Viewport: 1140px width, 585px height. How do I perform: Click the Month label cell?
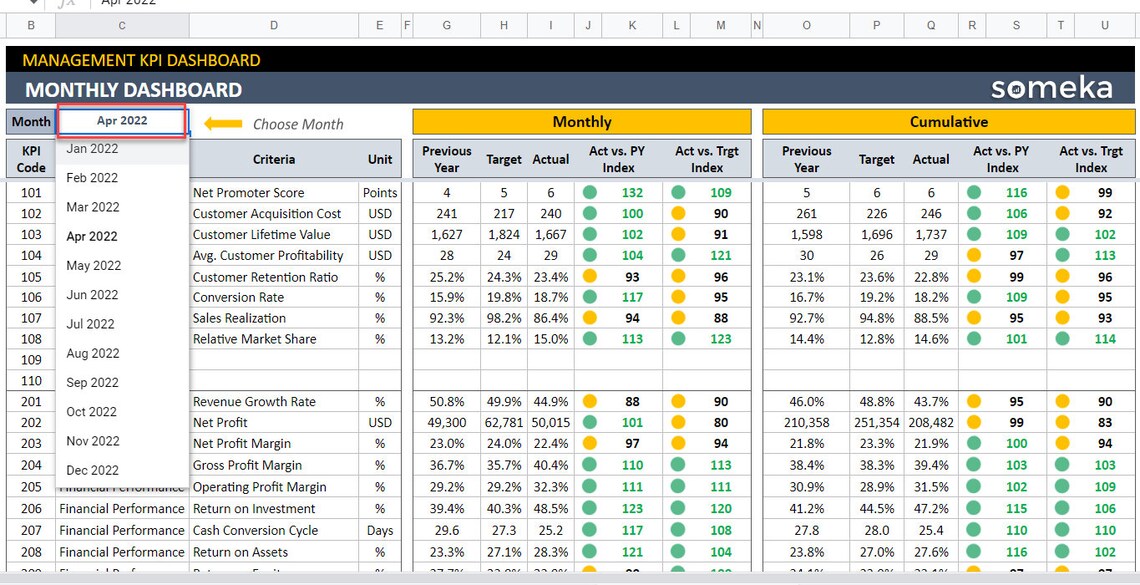click(31, 121)
